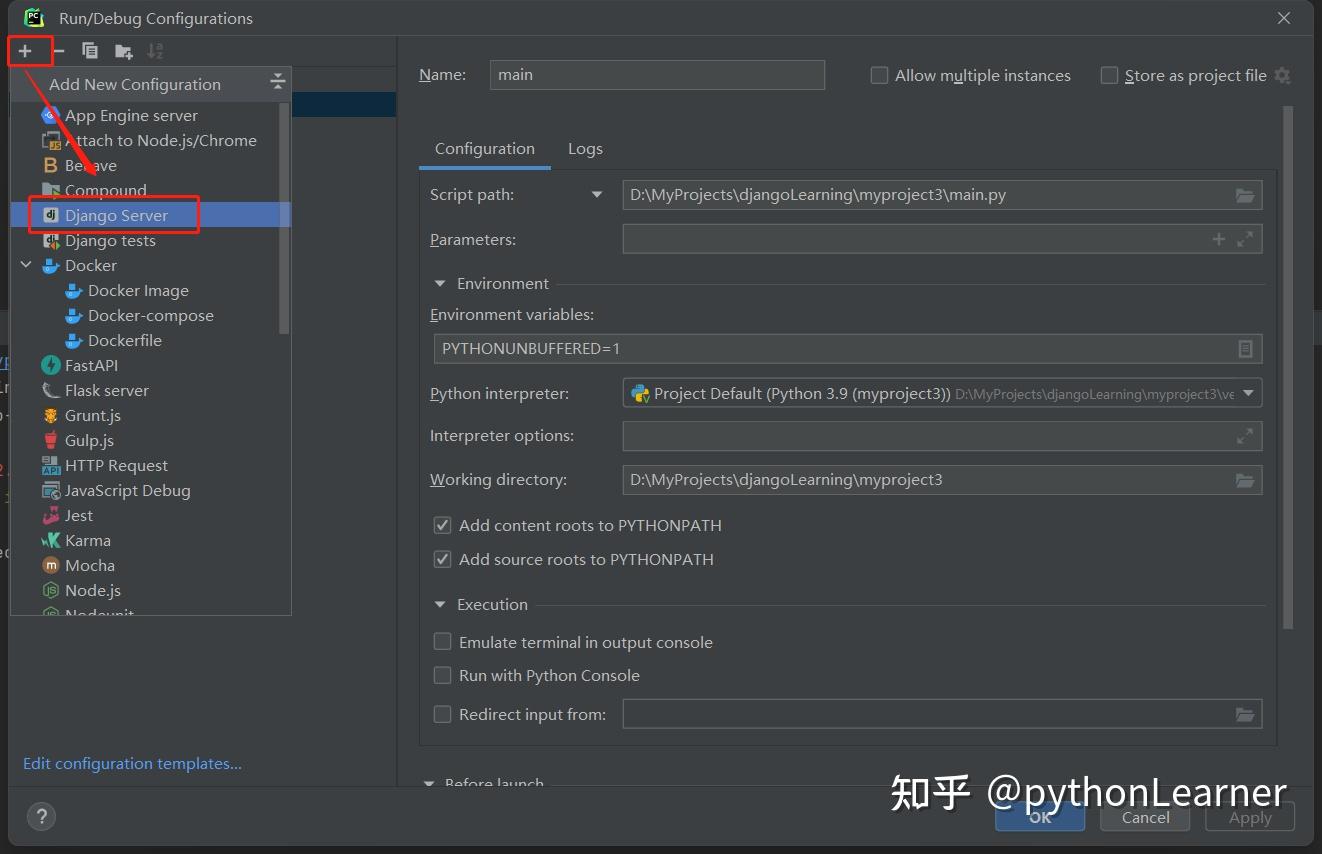Viewport: 1322px width, 854px height.
Task: Open the Python interpreter dropdown
Action: (x=1248, y=393)
